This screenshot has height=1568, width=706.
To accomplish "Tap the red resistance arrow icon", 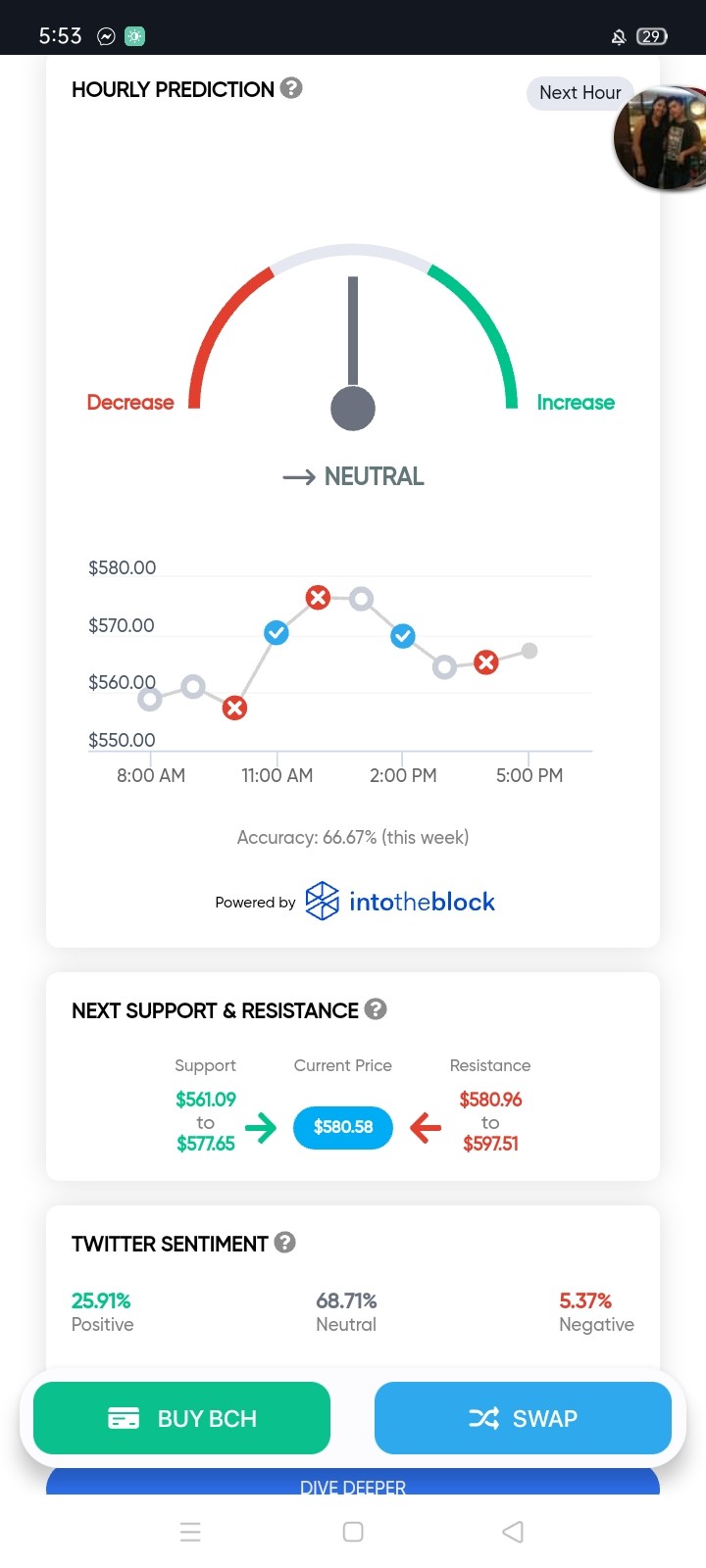I will (x=426, y=1127).
